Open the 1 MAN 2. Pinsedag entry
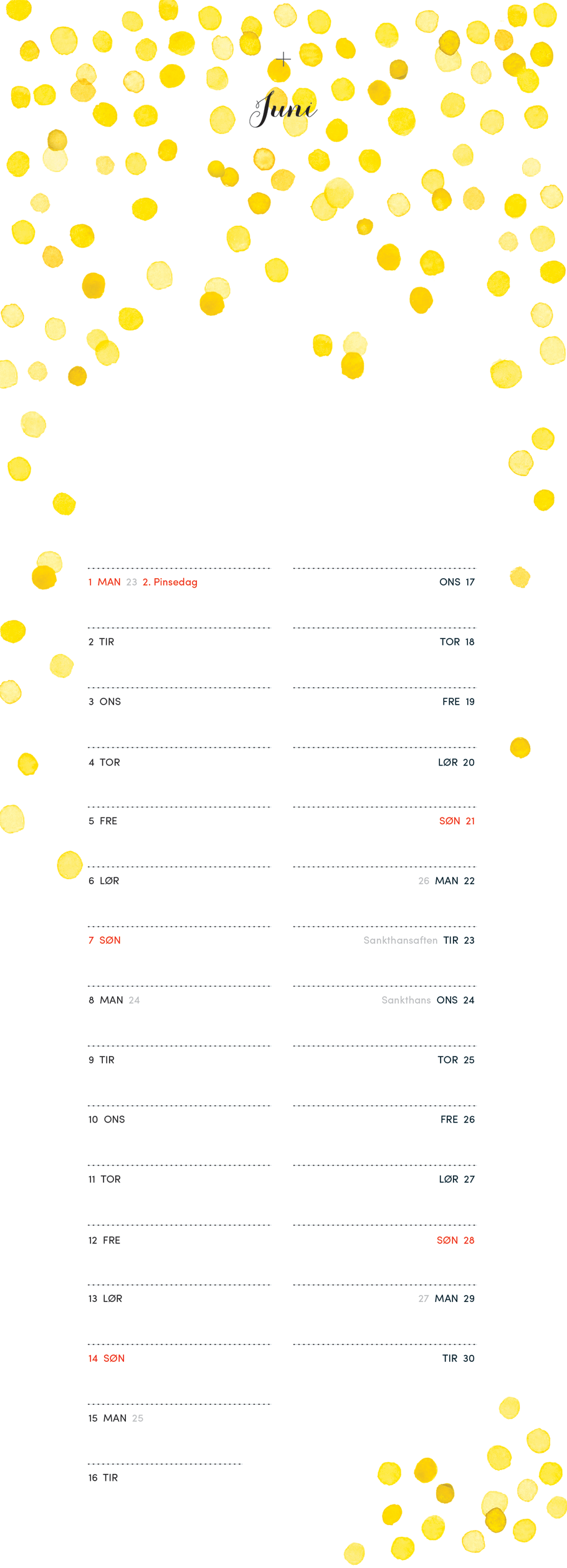 [143, 582]
